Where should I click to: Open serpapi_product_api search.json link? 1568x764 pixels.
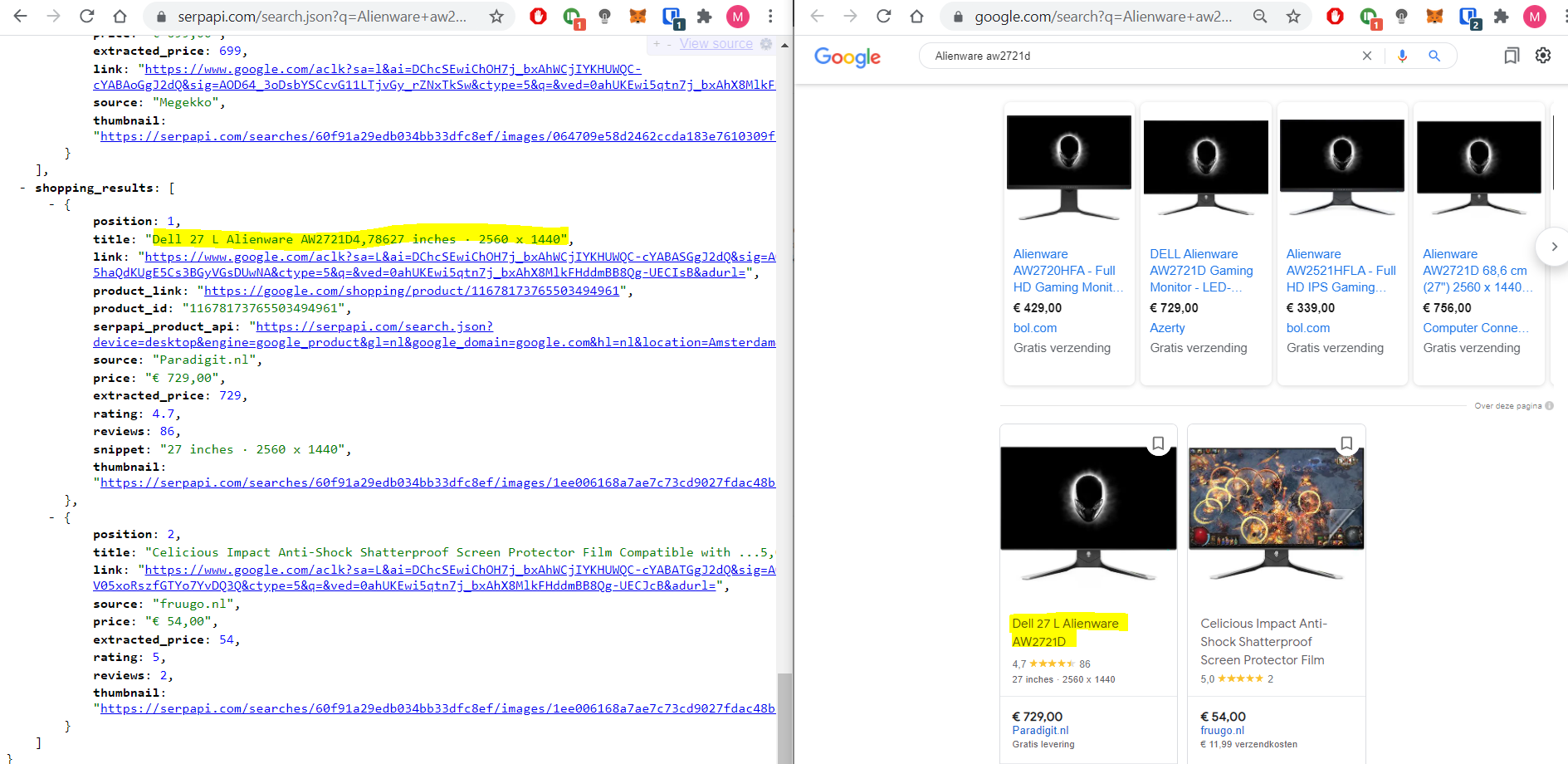pyautogui.click(x=434, y=335)
